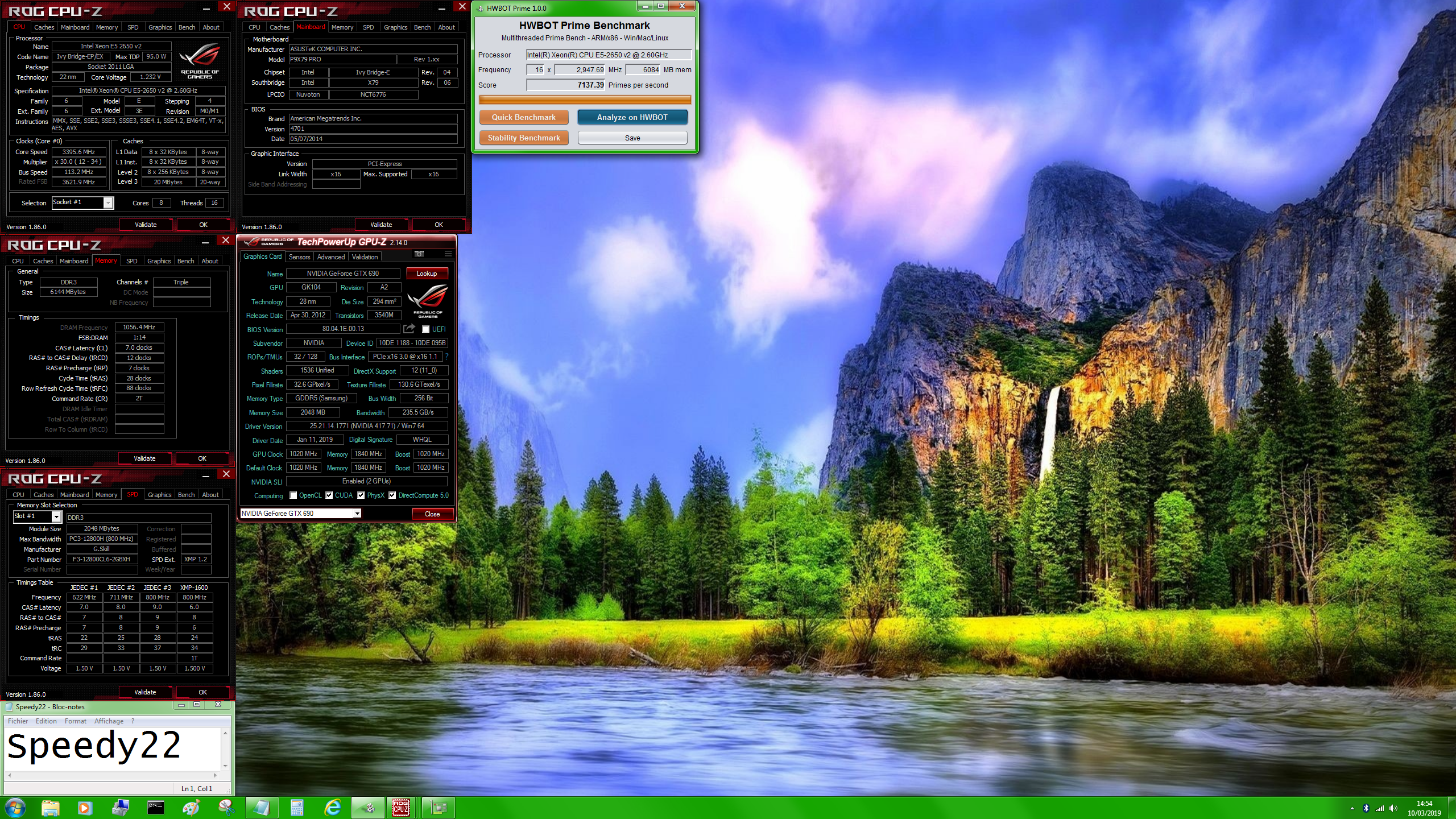Click the Notepad vertical scrollbar

pos(225,749)
